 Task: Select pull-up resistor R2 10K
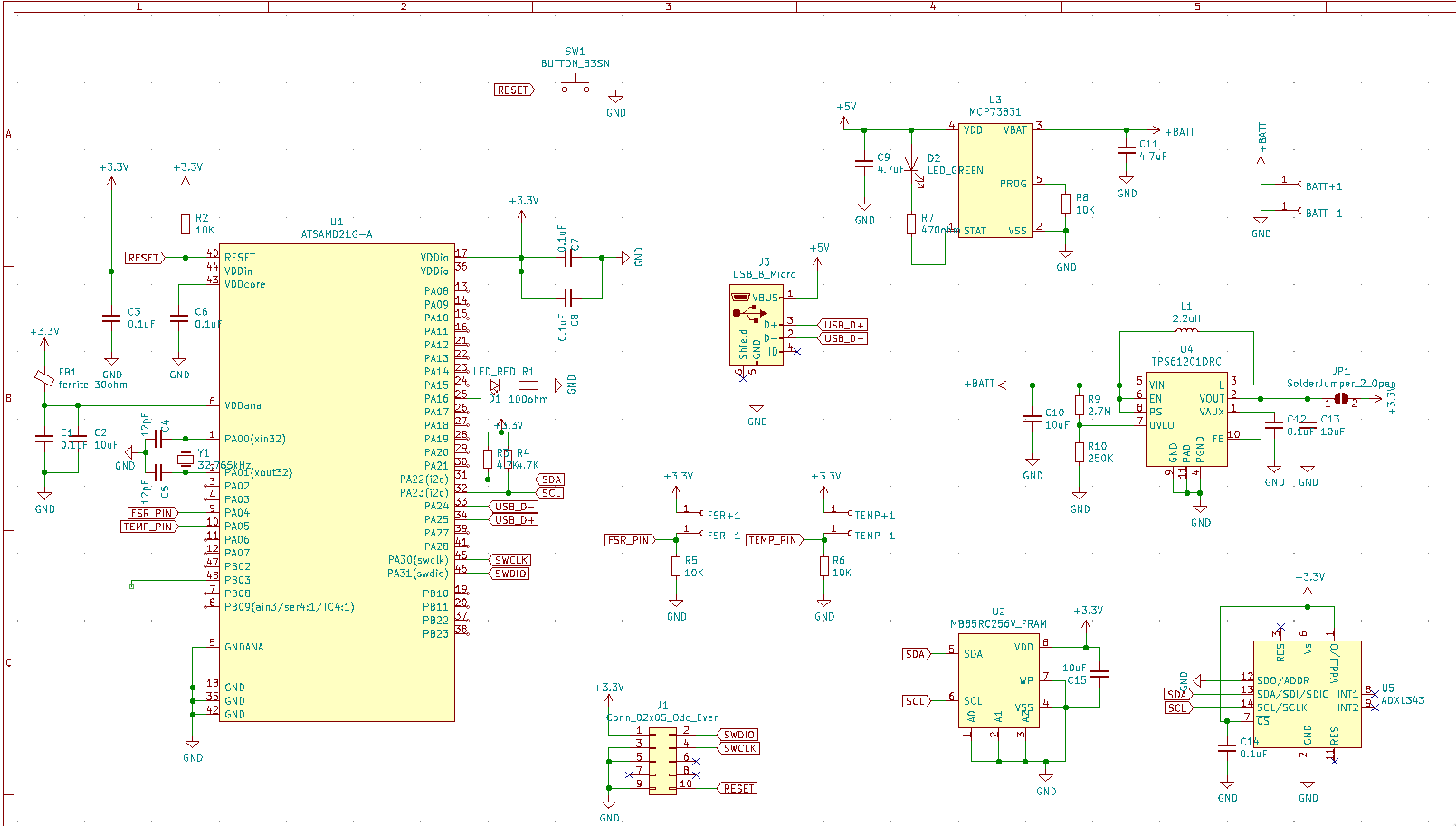point(186,224)
